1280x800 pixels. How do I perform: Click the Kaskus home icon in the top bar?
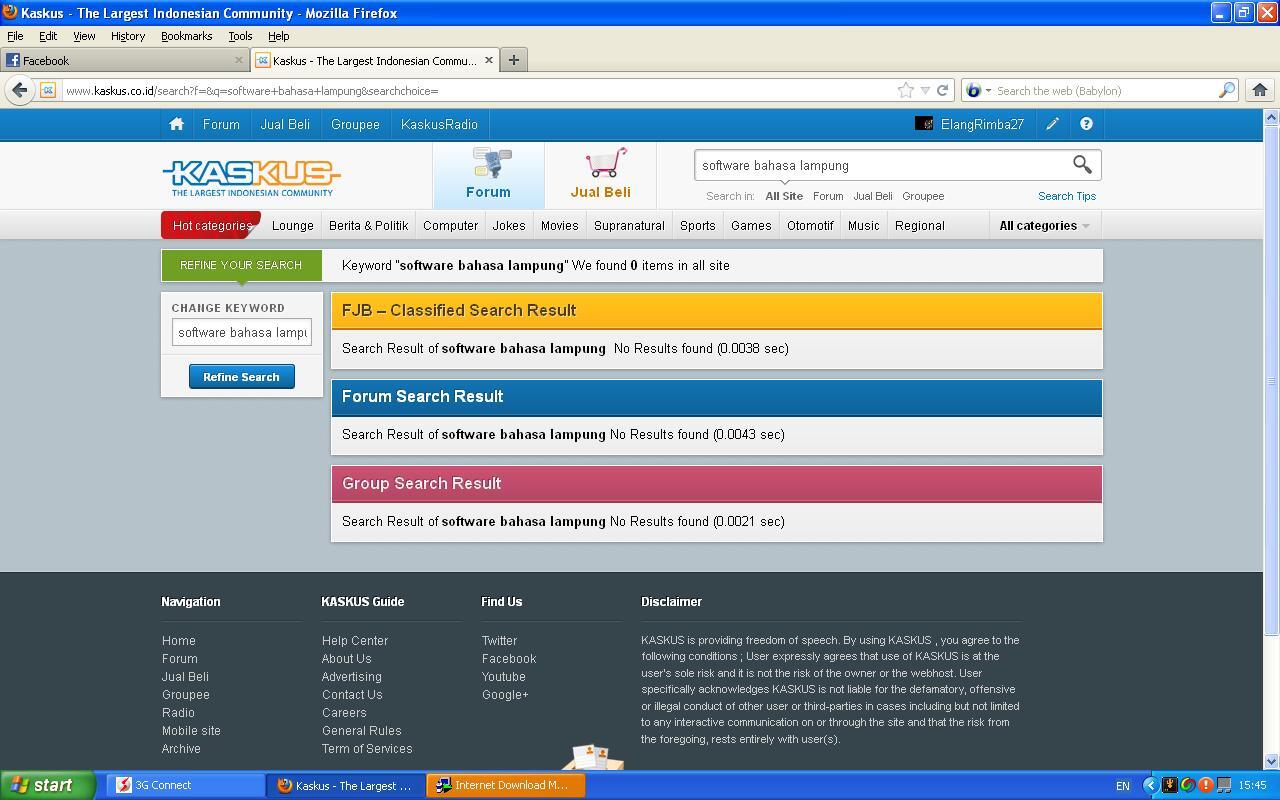click(176, 124)
